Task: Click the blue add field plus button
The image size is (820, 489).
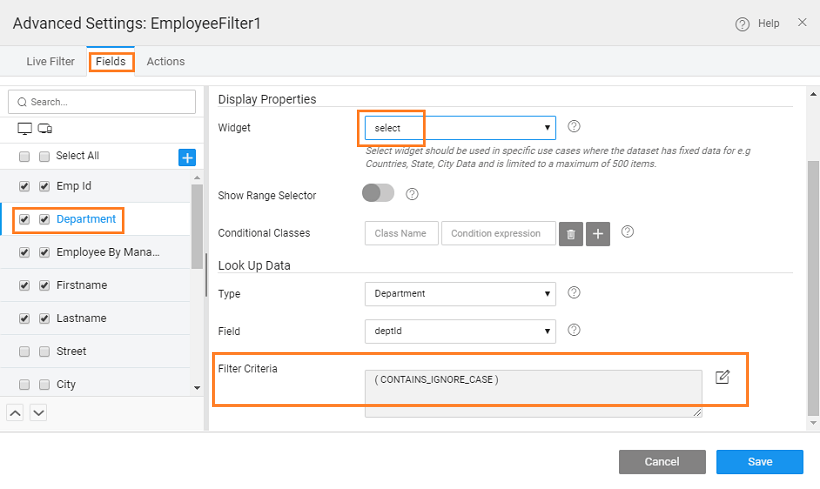Action: 187,157
